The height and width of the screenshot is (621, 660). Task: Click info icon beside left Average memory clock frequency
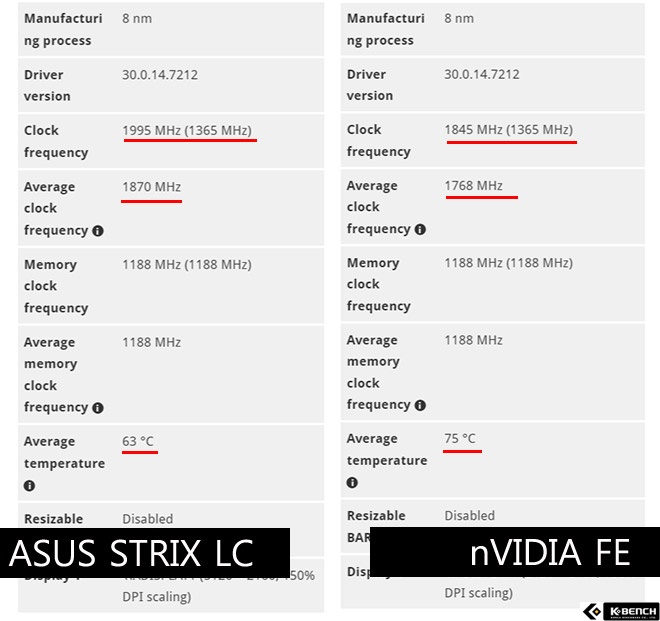[98, 408]
